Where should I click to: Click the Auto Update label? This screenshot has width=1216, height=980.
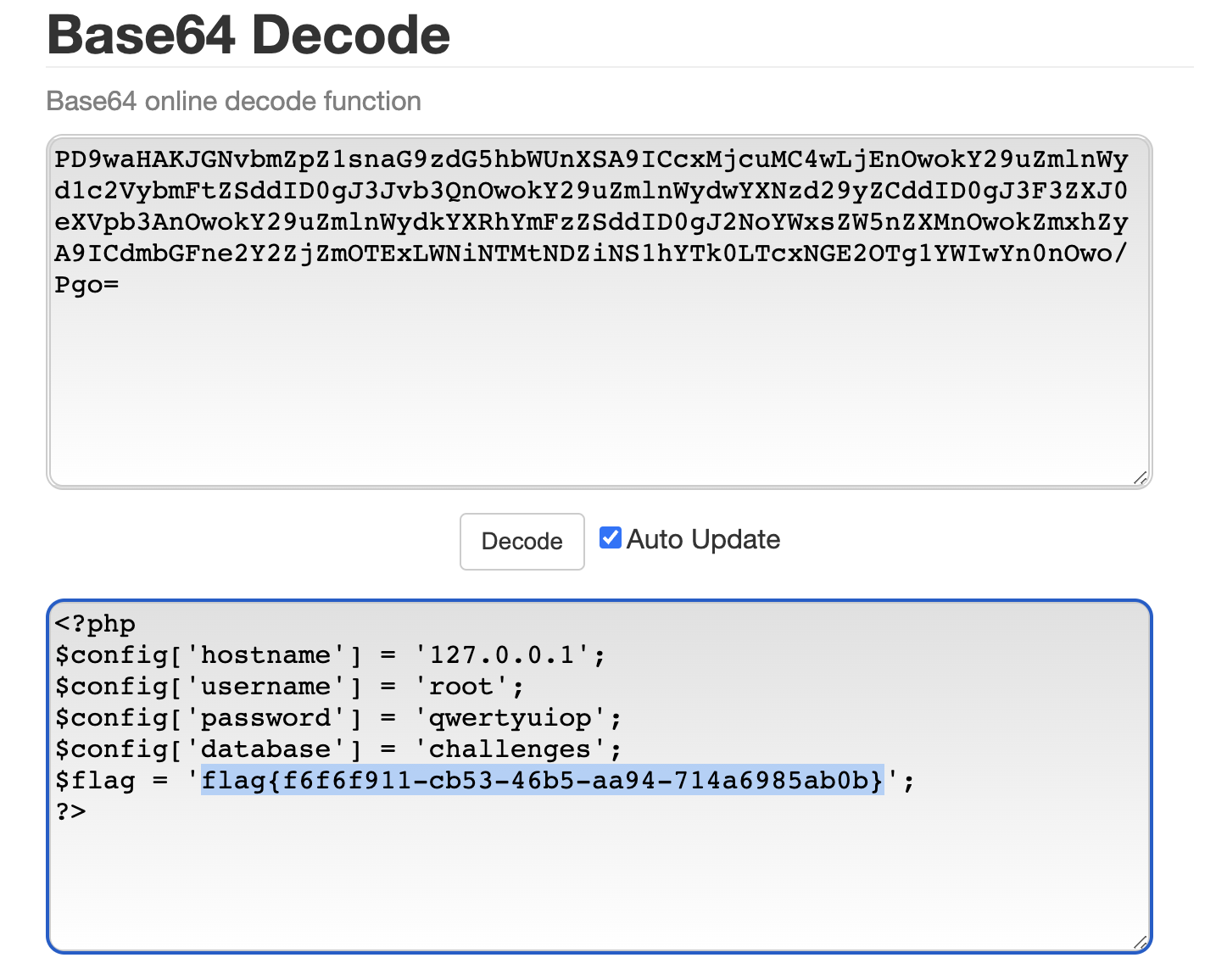click(x=703, y=539)
